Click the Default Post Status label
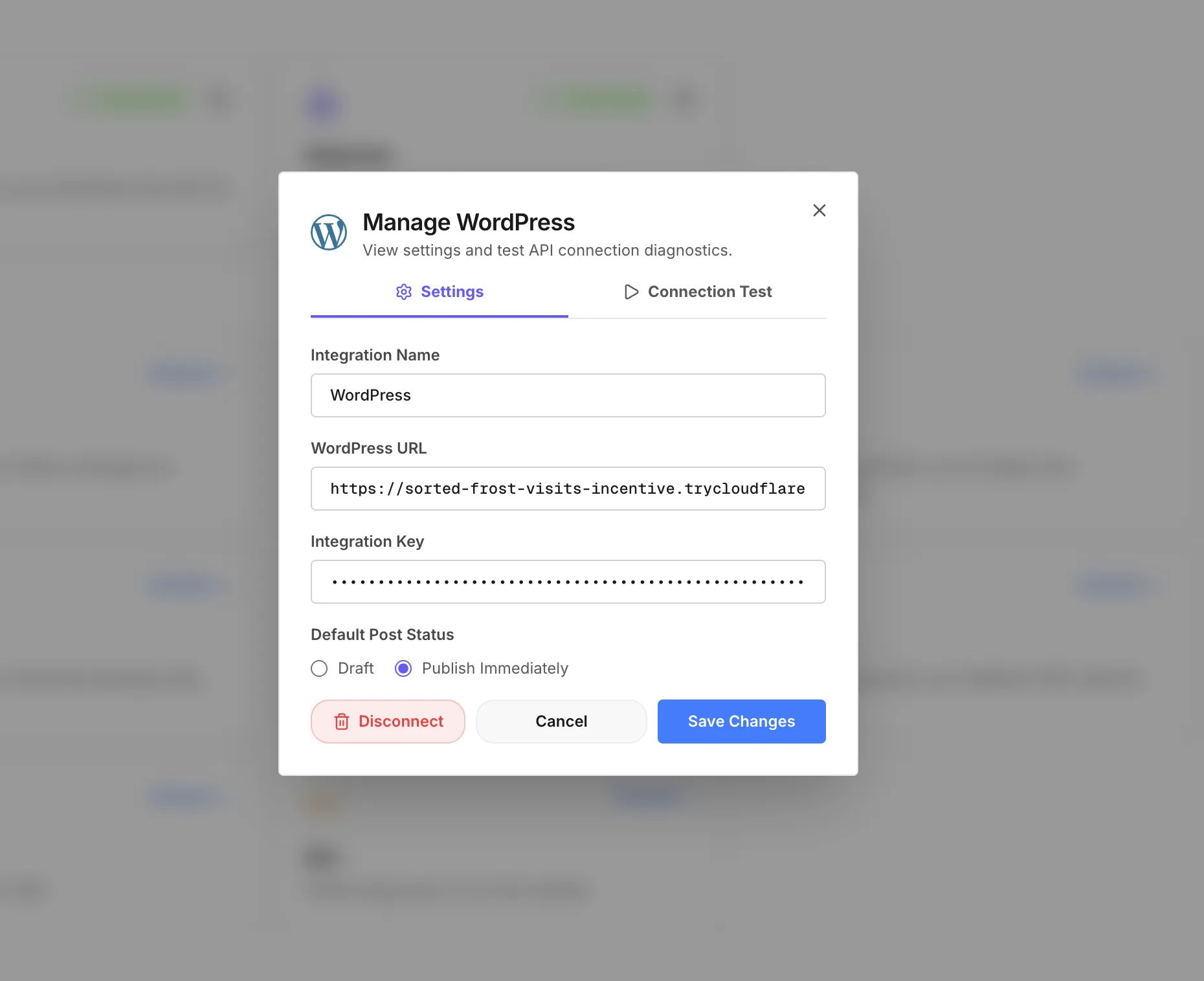1204x981 pixels. 383,635
